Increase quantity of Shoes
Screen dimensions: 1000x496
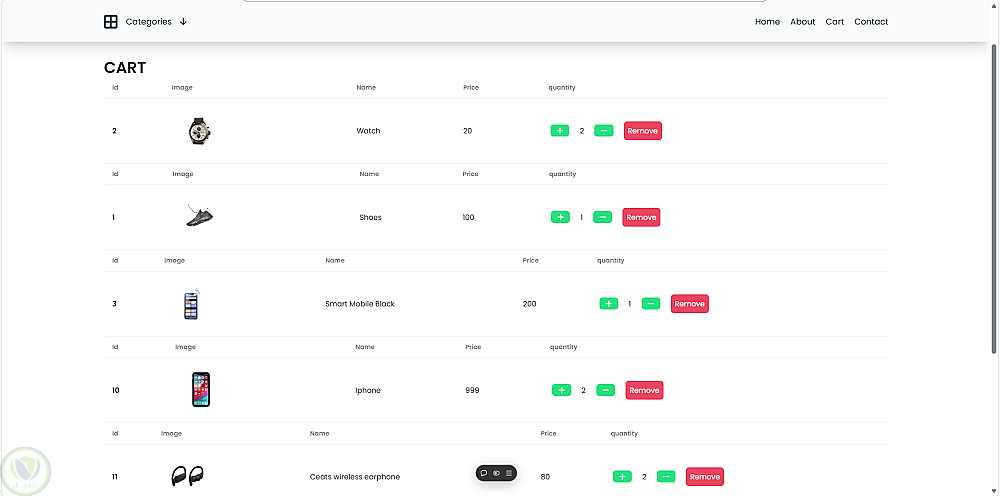560,217
